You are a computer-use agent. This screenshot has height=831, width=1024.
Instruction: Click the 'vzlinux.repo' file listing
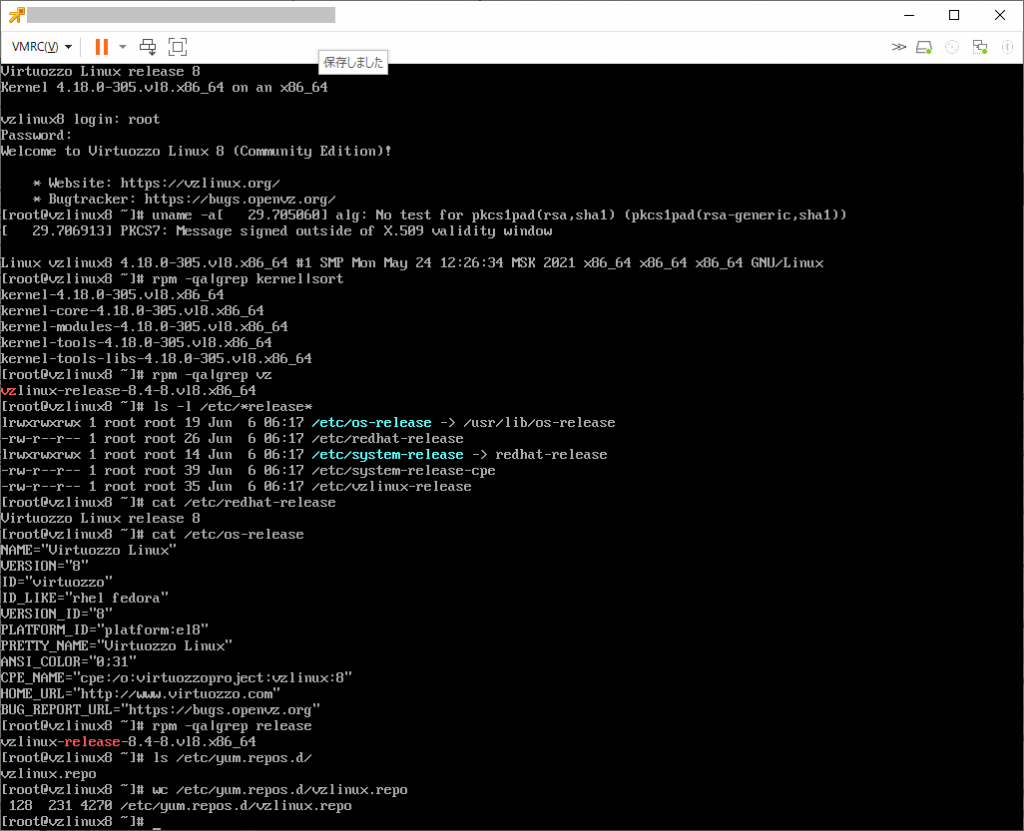click(x=48, y=774)
